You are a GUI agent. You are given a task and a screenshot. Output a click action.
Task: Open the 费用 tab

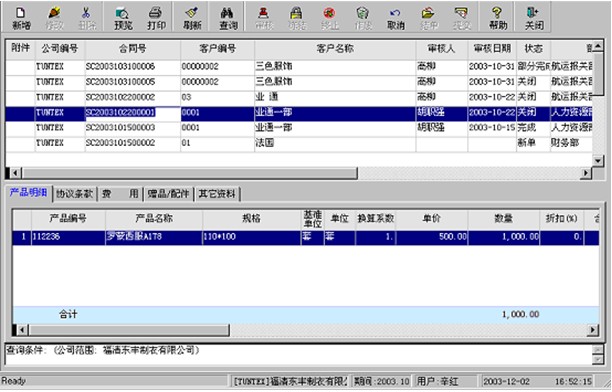(x=120, y=194)
